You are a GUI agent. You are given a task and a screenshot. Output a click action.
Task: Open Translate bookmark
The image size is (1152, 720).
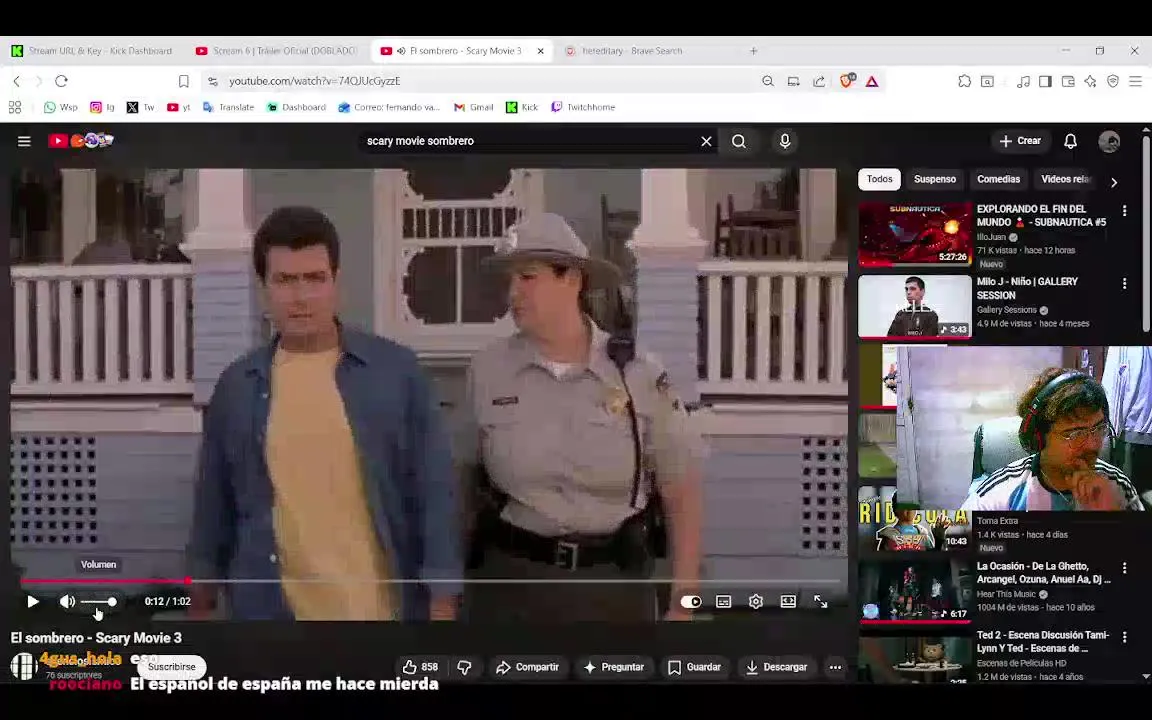pos(228,107)
